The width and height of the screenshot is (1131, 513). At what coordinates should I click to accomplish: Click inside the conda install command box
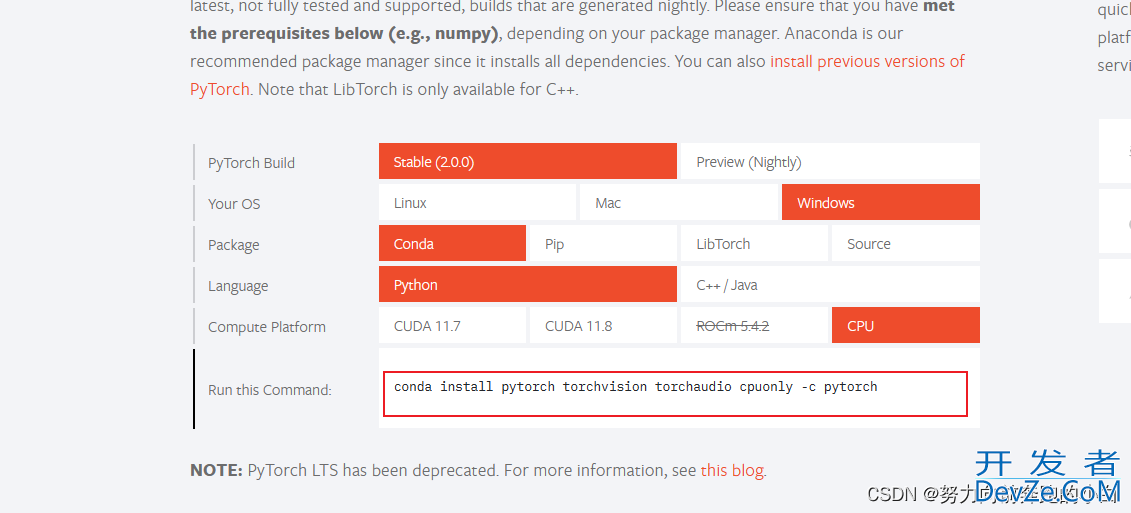point(674,394)
